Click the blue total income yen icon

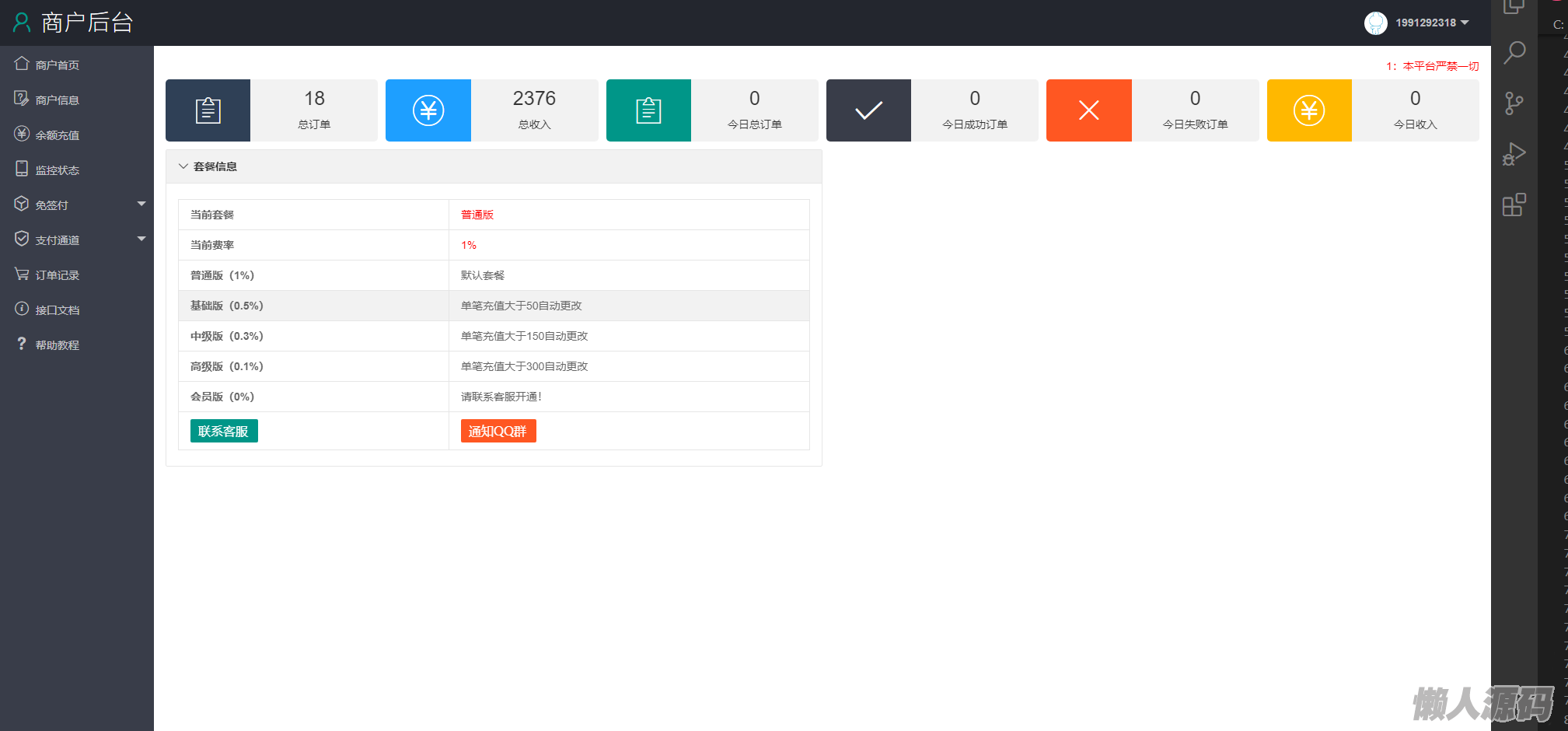click(428, 110)
